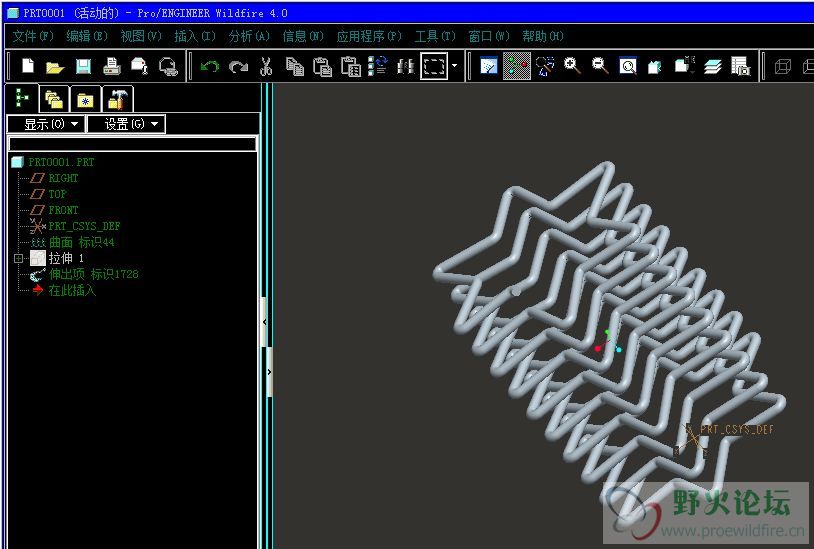Screen dimensions: 814x549
Task: Open the 信息(N) menu
Action: (303, 36)
